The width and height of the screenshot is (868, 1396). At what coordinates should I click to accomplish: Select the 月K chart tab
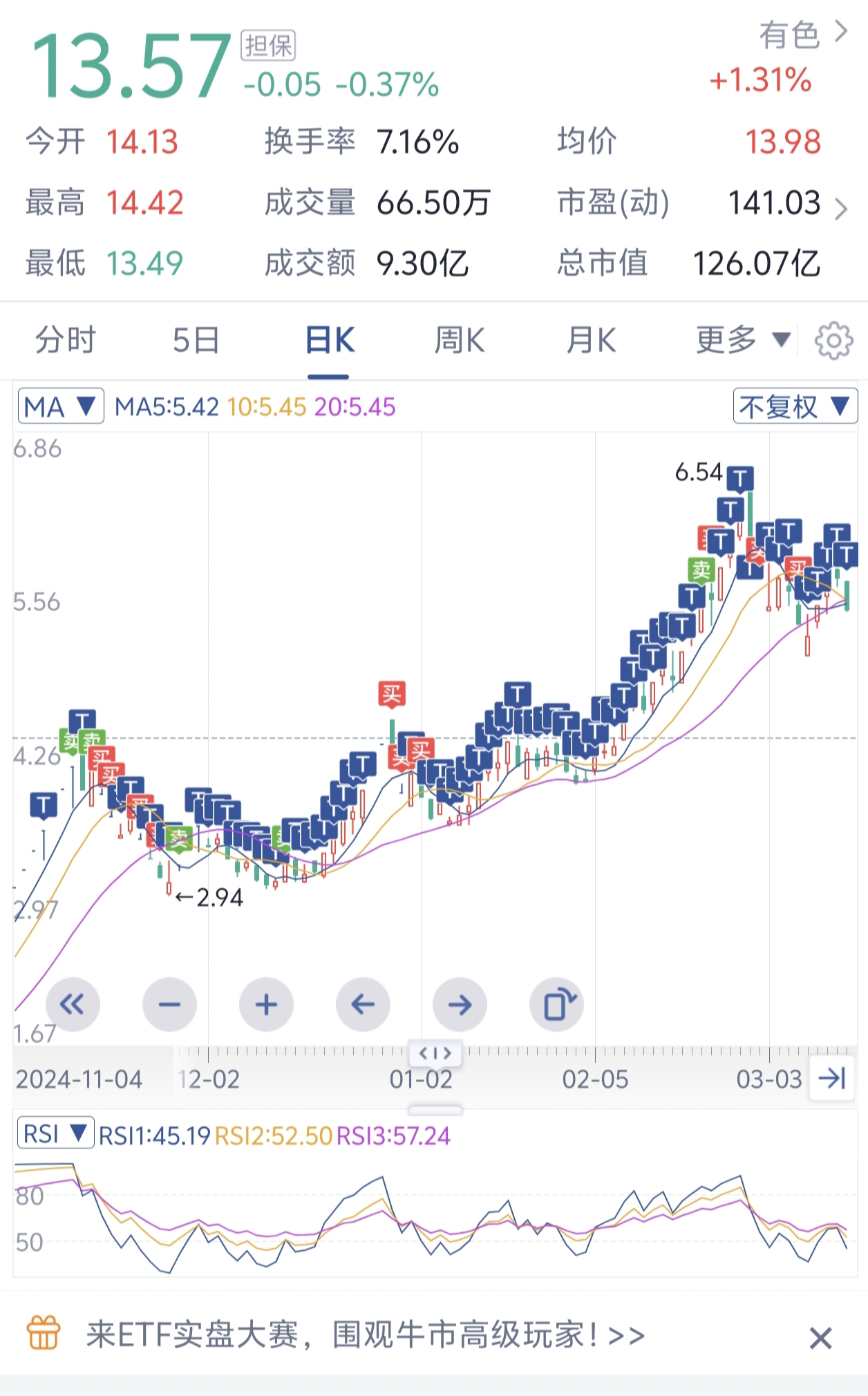click(x=591, y=340)
